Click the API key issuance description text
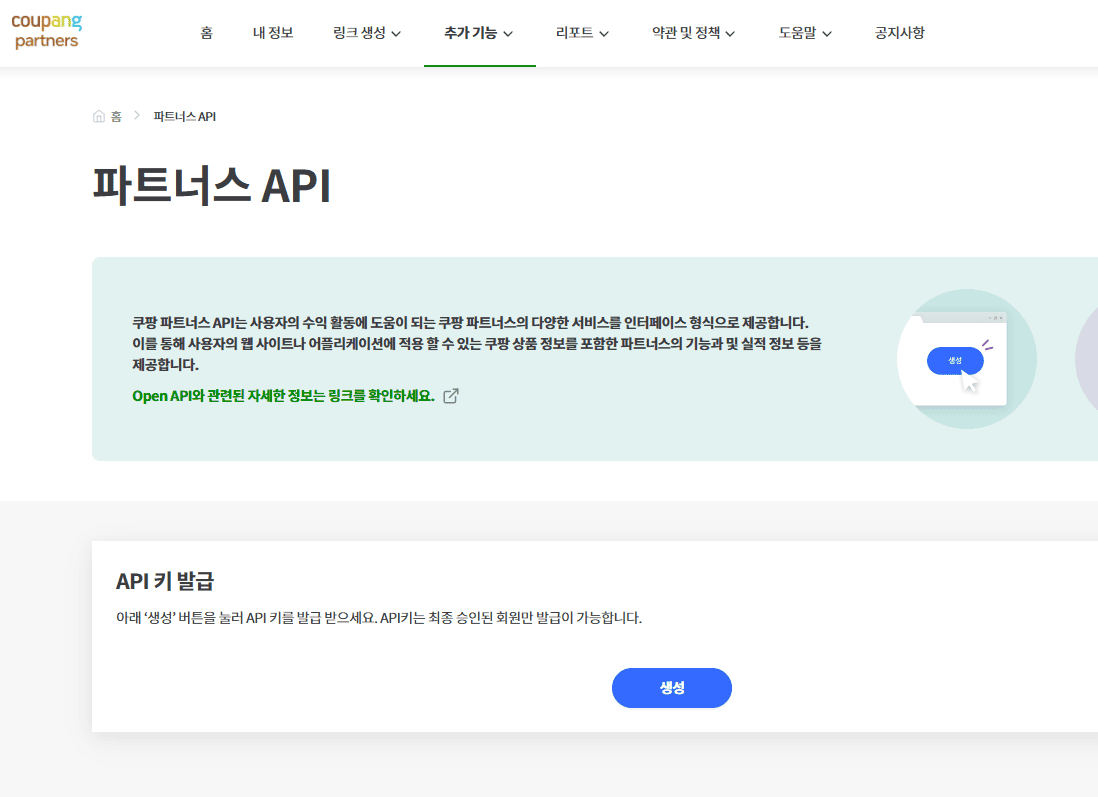The width and height of the screenshot is (1098, 797). (x=379, y=618)
